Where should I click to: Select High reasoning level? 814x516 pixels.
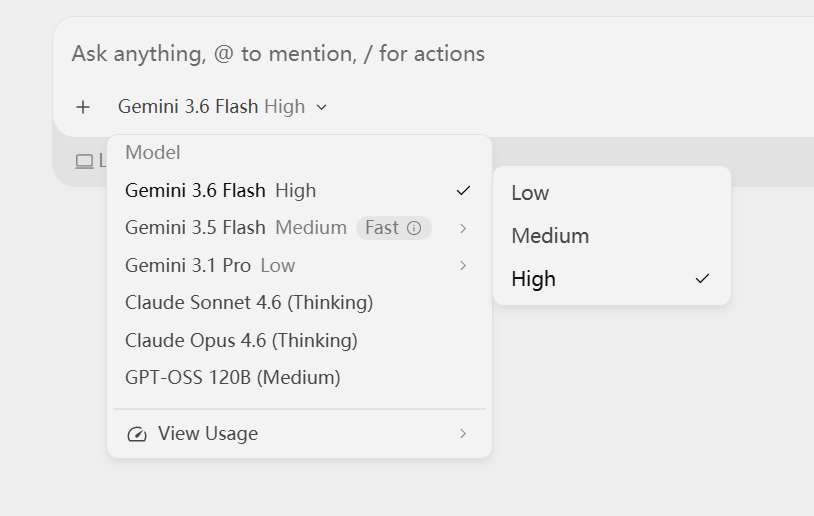click(612, 279)
